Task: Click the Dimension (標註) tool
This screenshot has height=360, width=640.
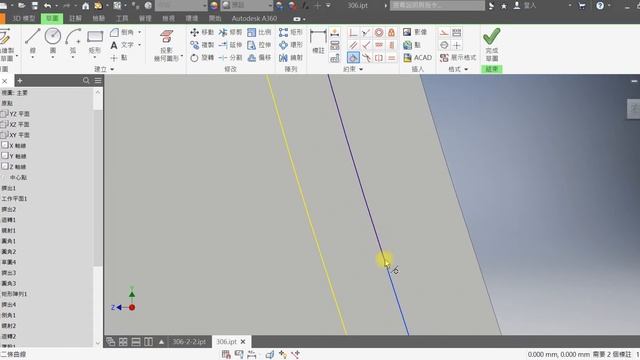Action: 318,42
